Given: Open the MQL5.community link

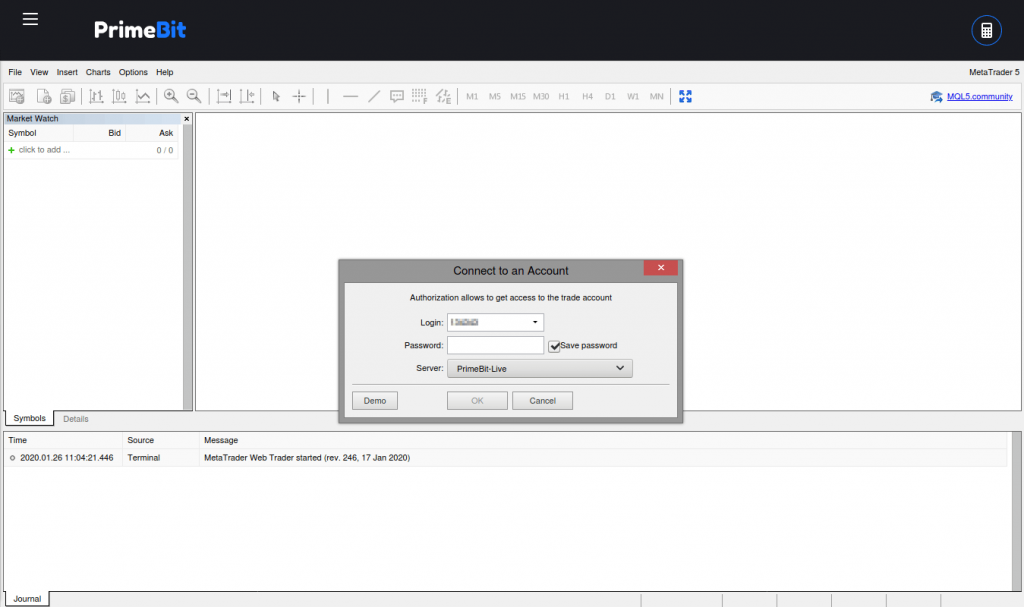Looking at the screenshot, I should 980,97.
